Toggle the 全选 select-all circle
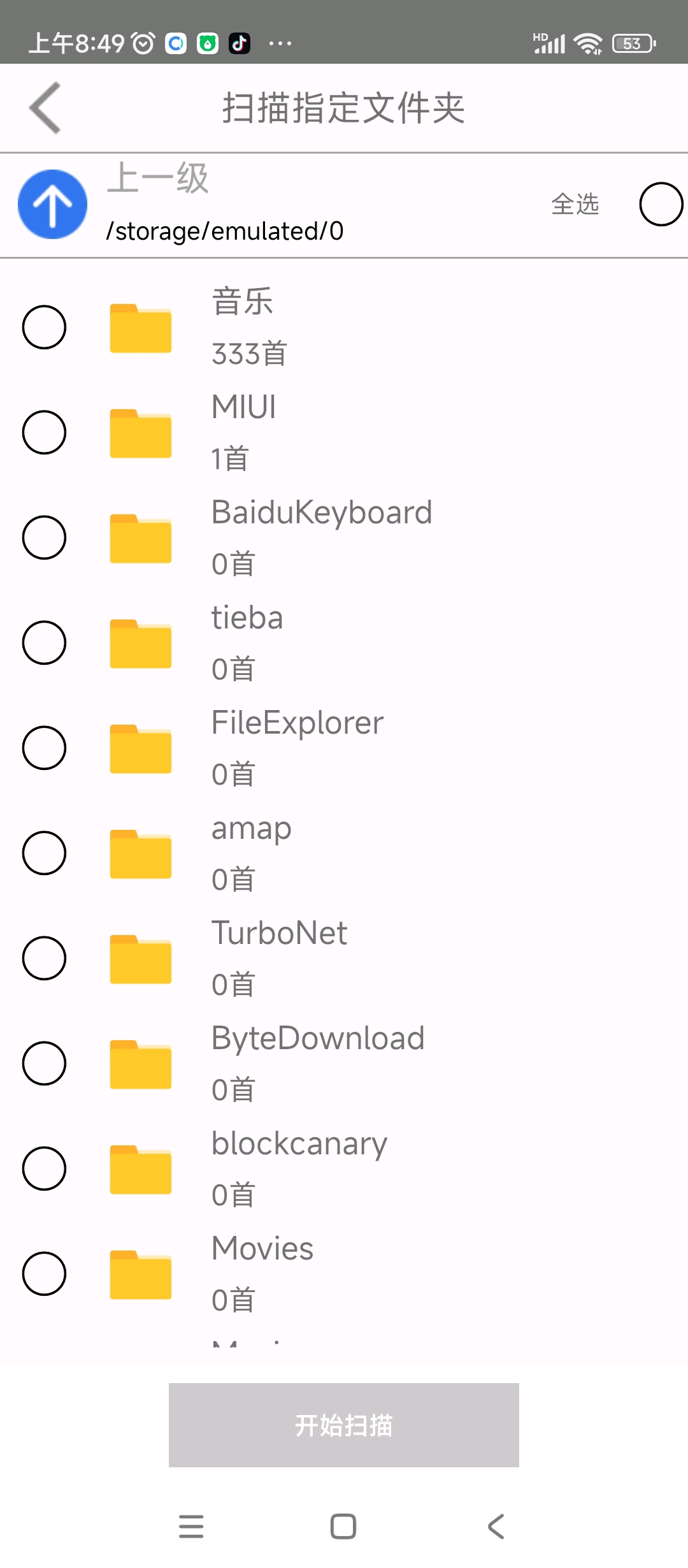Screen dimensions: 688x1568 click(x=661, y=204)
